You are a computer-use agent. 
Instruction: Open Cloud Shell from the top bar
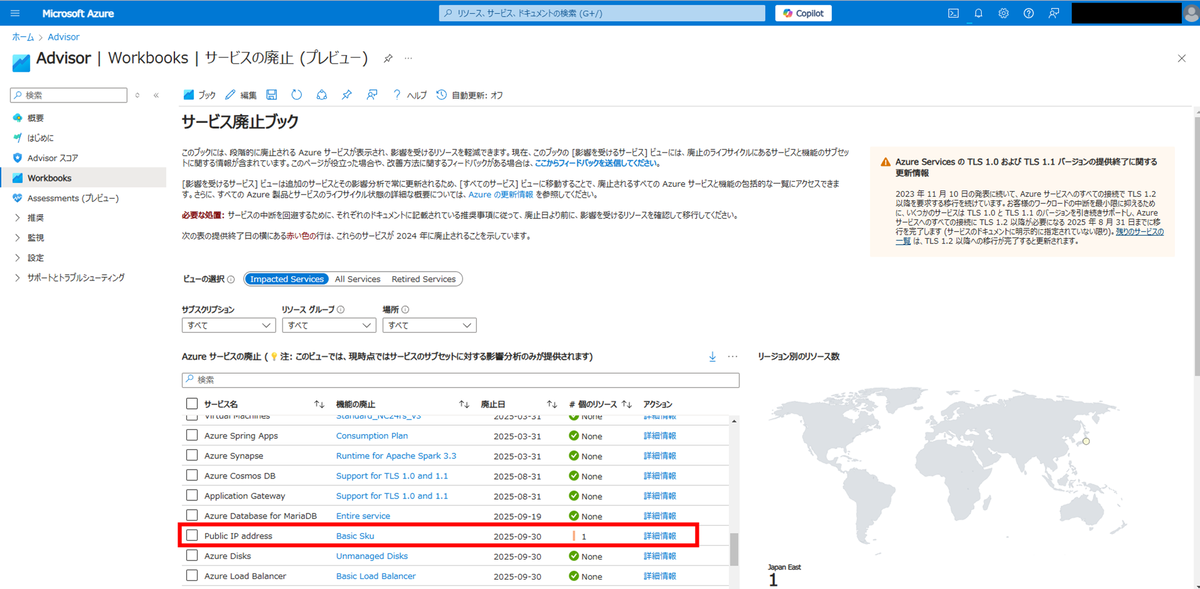(x=953, y=13)
